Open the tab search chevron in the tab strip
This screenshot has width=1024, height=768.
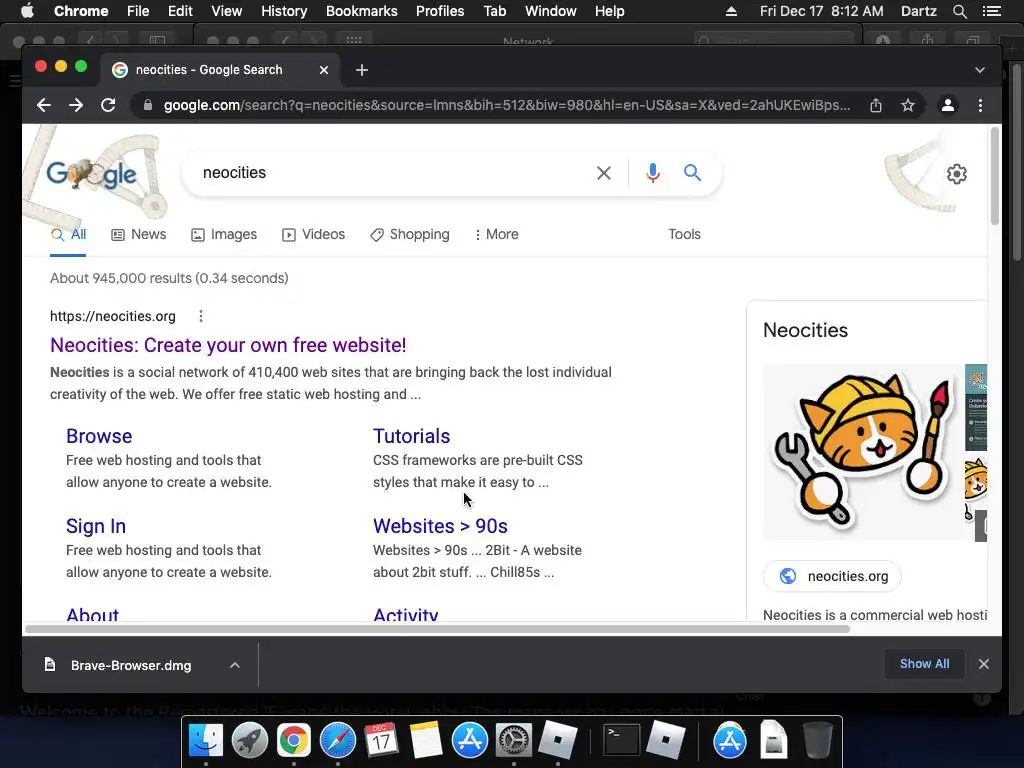click(x=980, y=70)
